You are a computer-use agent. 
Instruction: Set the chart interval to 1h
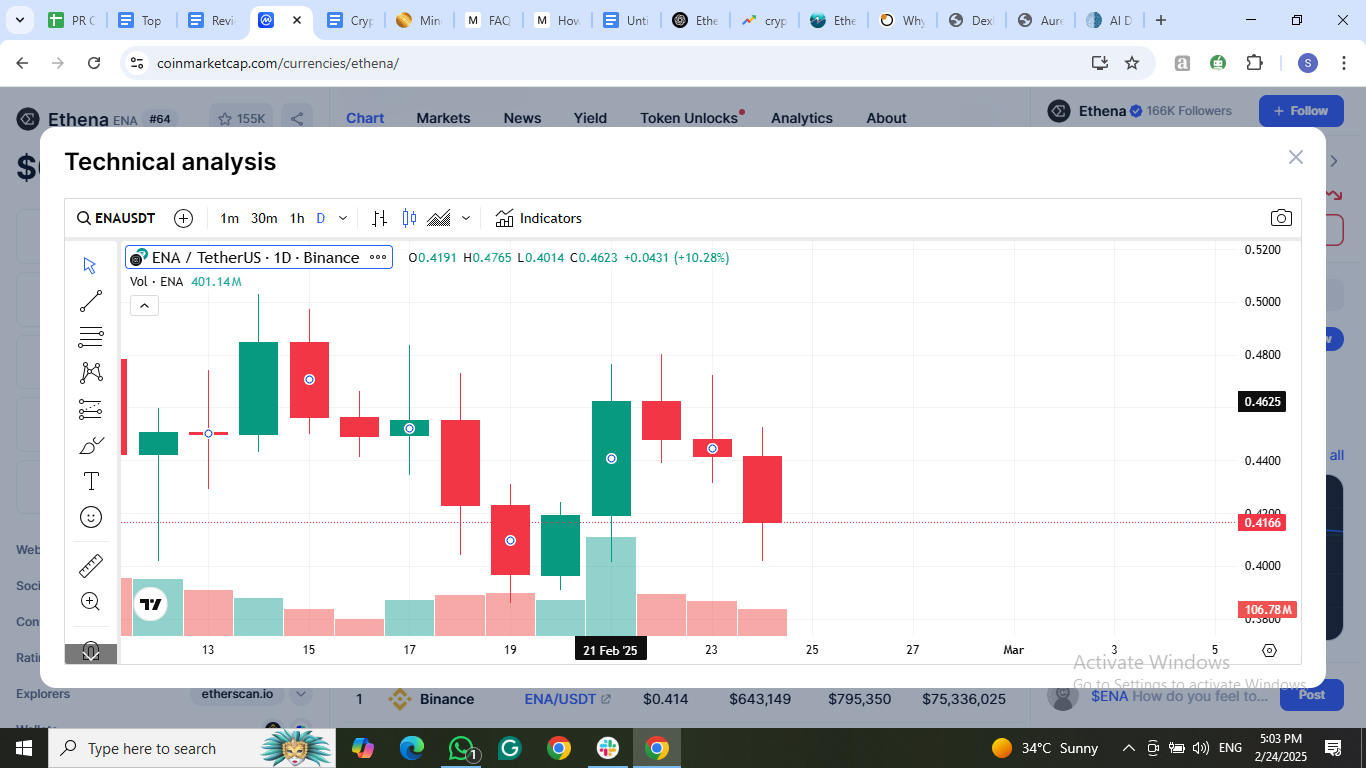[x=297, y=218]
